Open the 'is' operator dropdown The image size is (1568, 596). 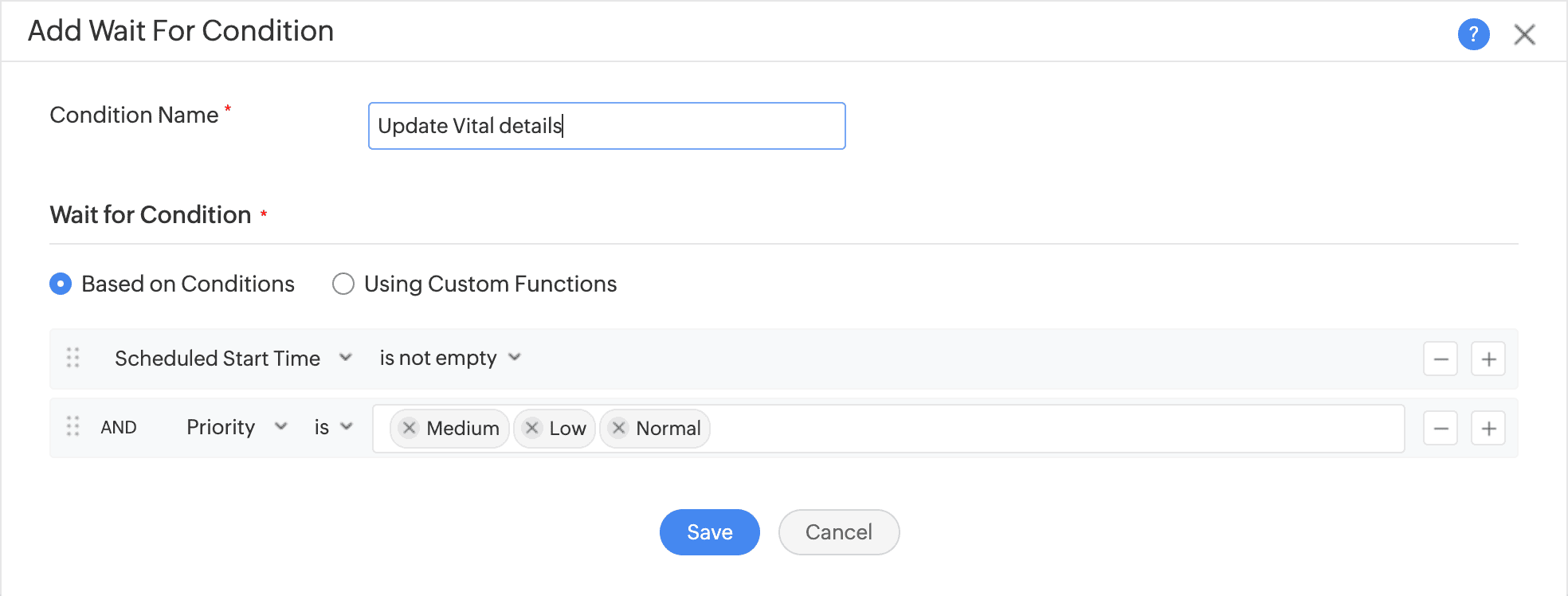(333, 427)
